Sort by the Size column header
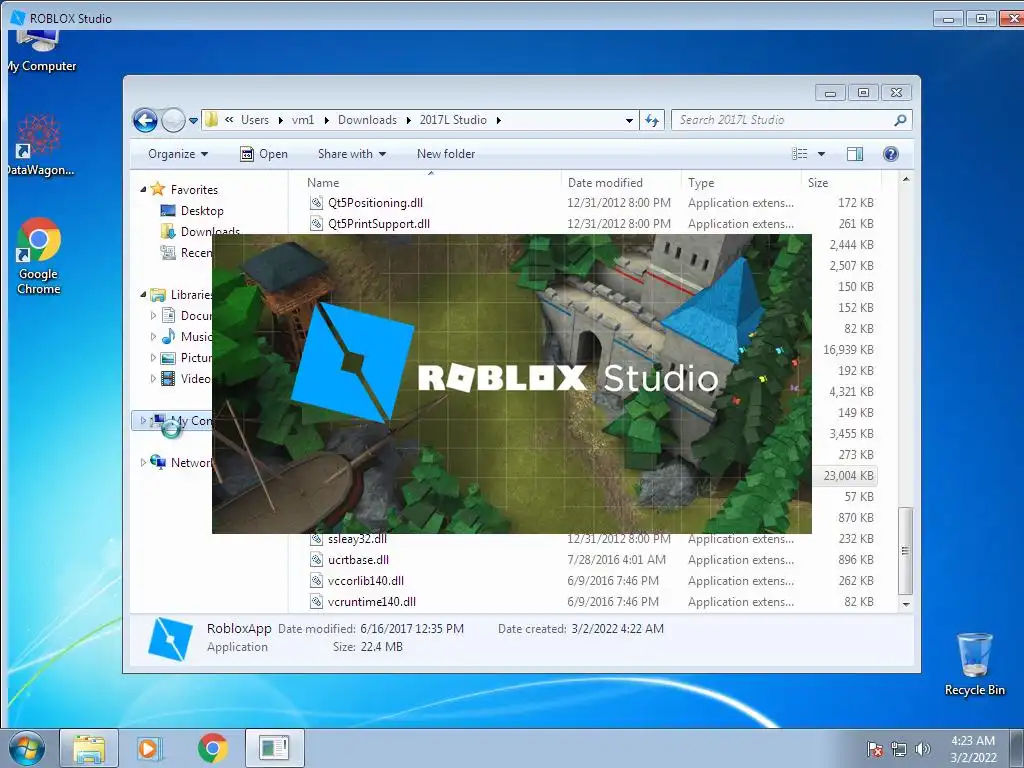 point(818,183)
